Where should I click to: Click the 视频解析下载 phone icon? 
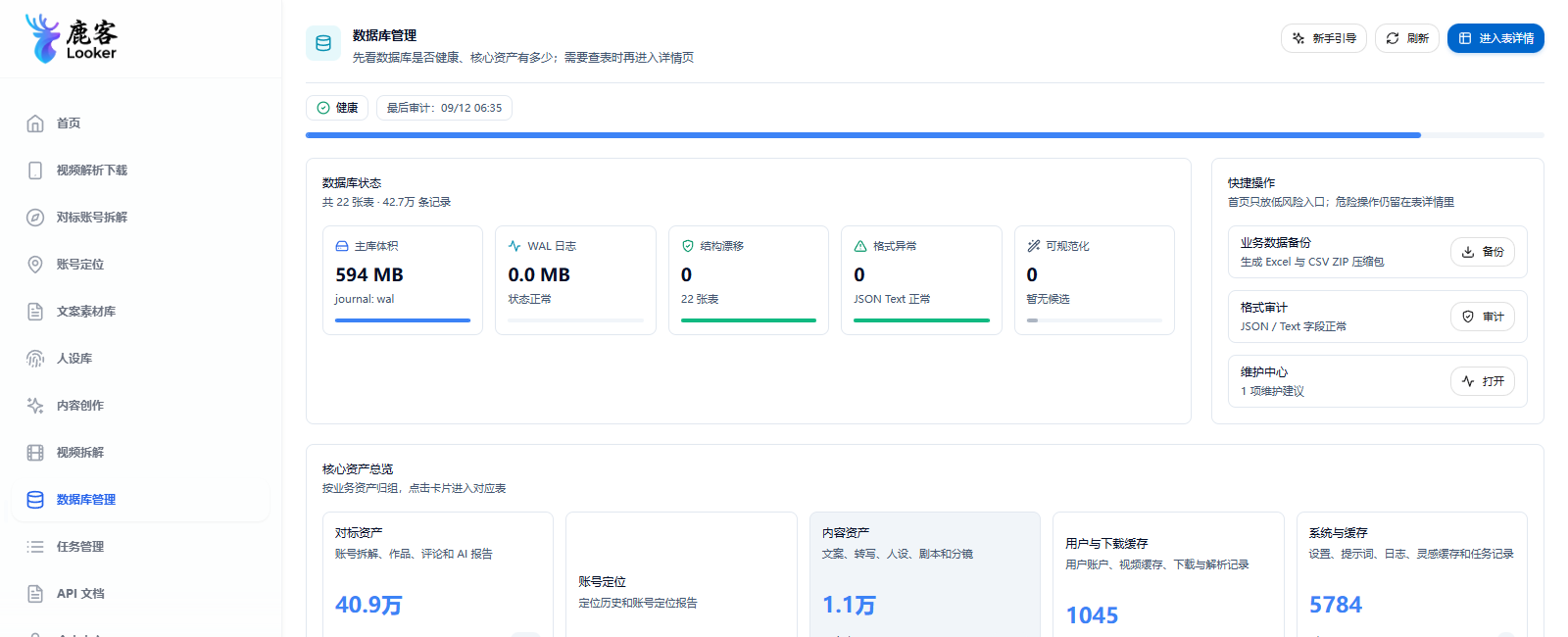click(x=35, y=171)
